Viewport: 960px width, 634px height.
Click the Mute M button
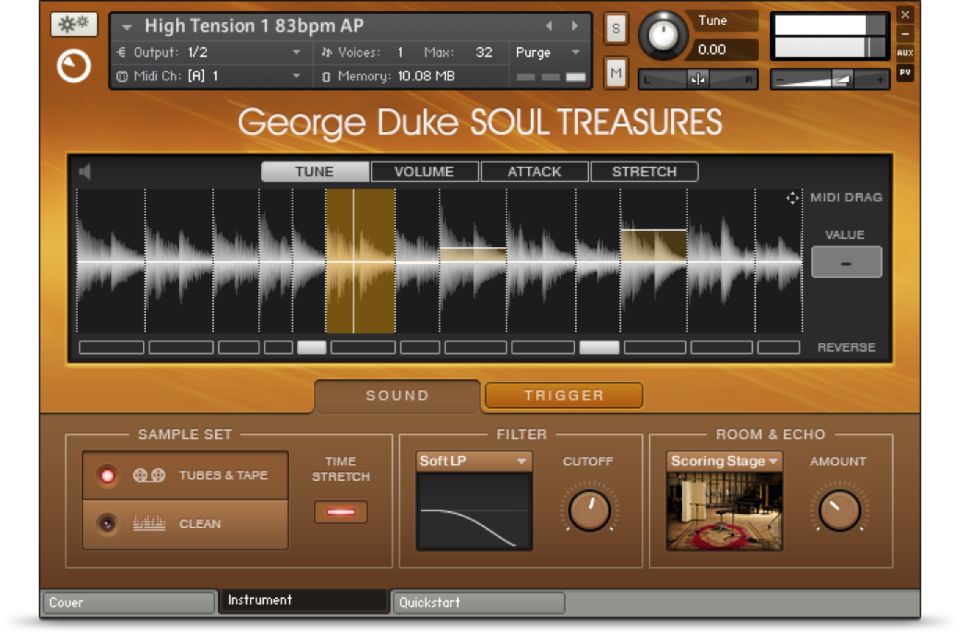coord(616,72)
